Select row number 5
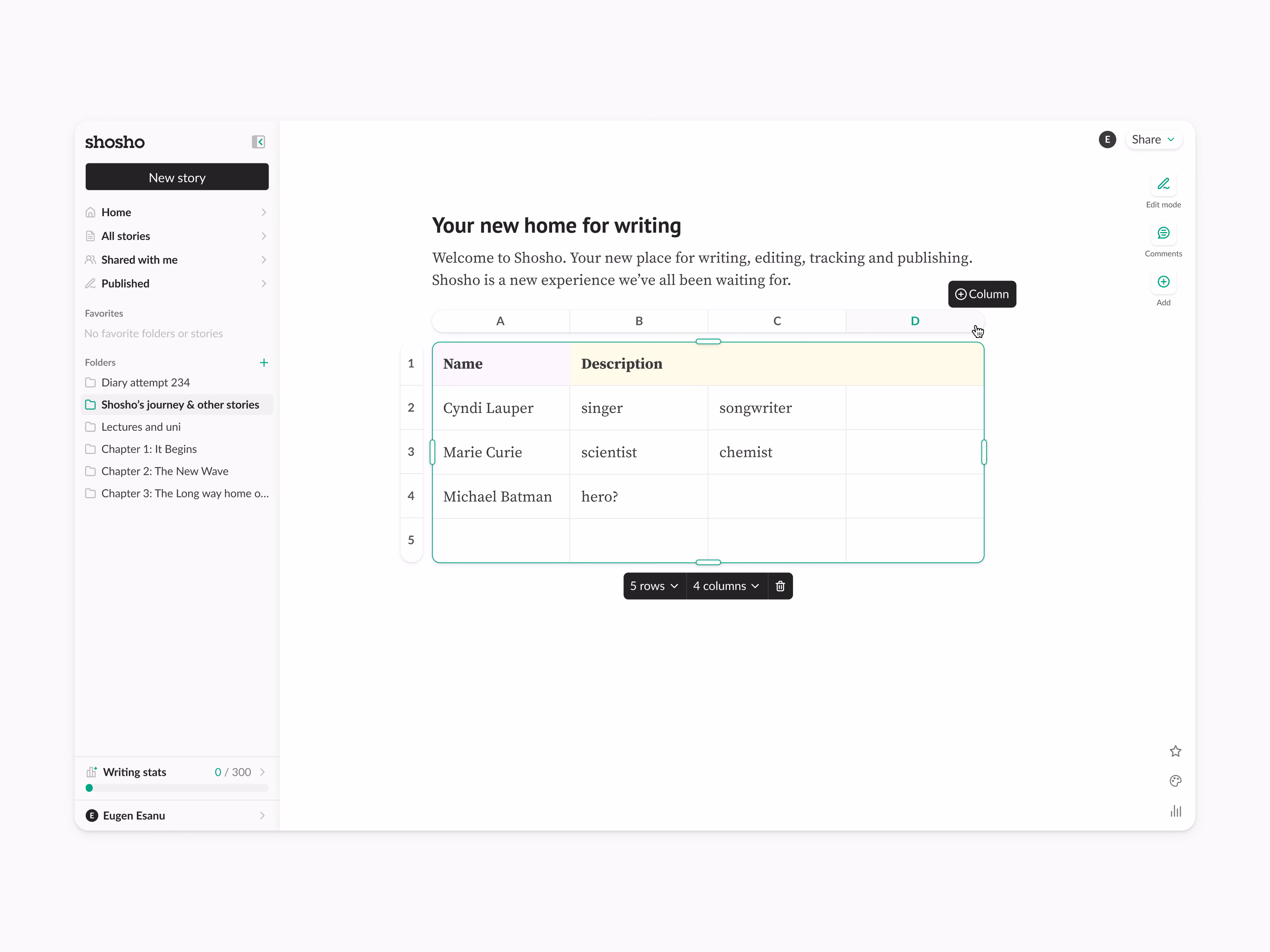 coord(411,540)
